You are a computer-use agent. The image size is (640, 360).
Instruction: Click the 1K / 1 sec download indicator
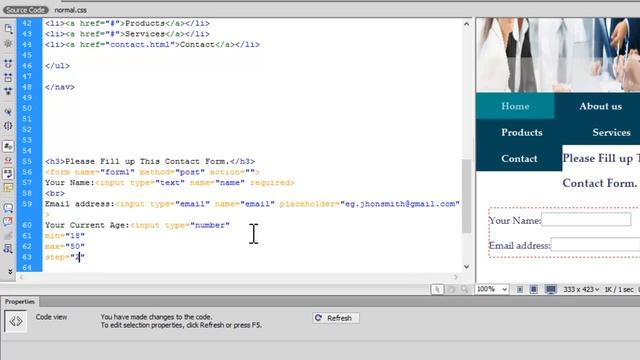[x=619, y=289]
